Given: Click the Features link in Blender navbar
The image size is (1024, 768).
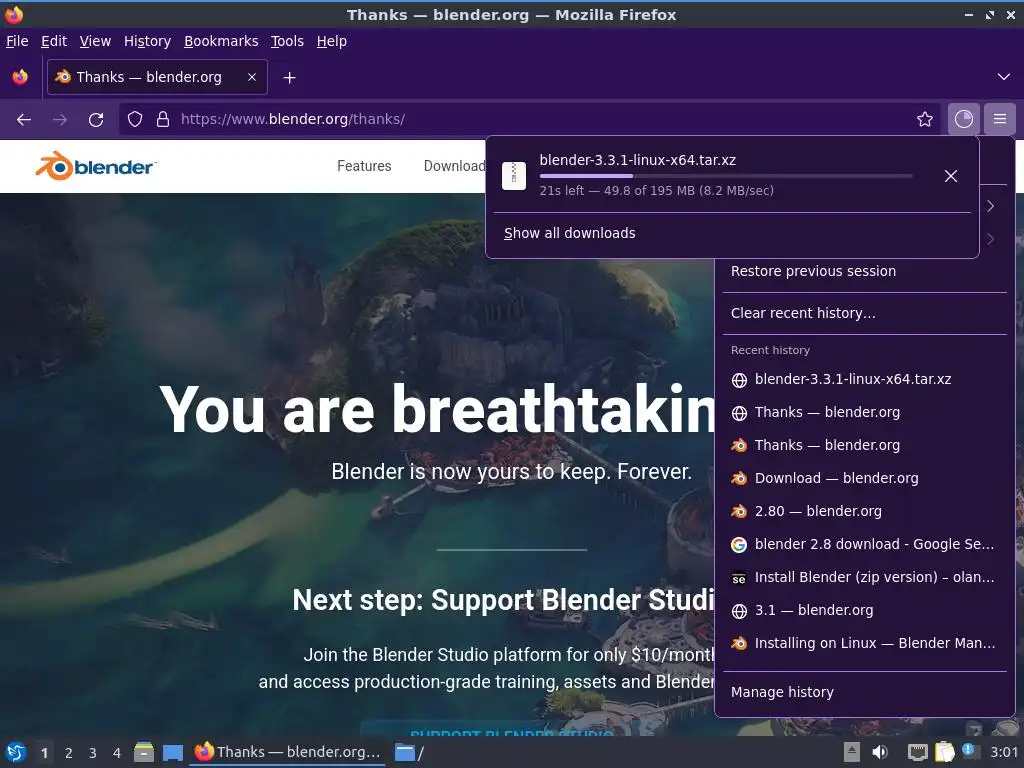Looking at the screenshot, I should [364, 166].
